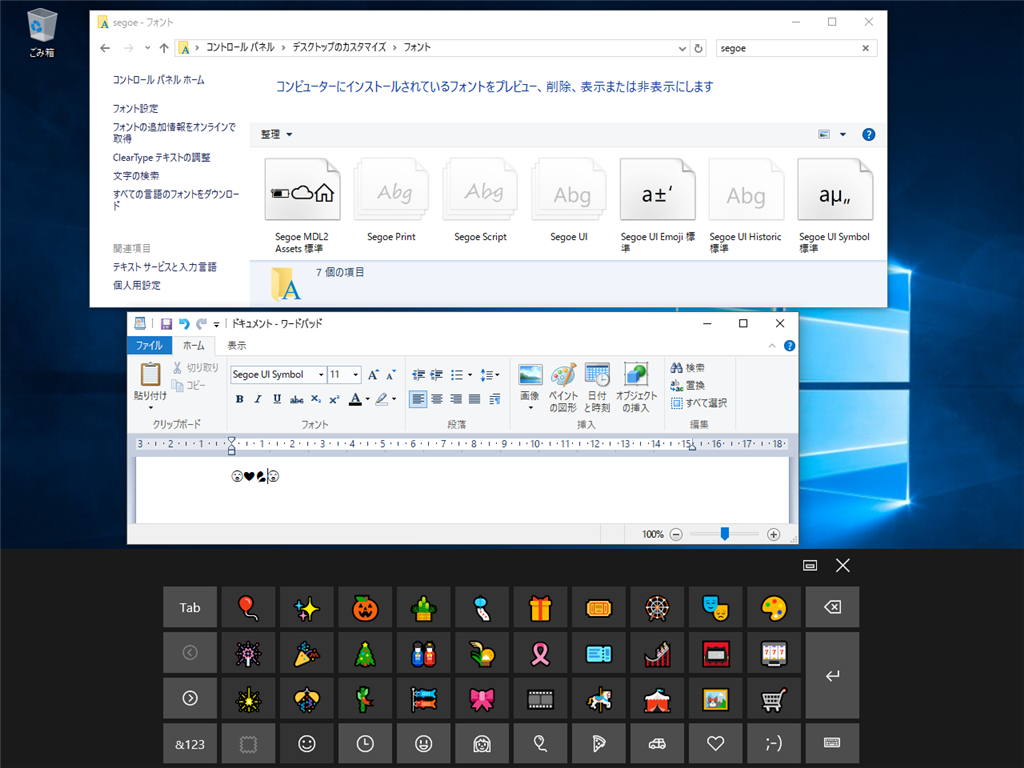Center align text in WordPad
Screen dimensions: 1024x768
click(x=437, y=399)
